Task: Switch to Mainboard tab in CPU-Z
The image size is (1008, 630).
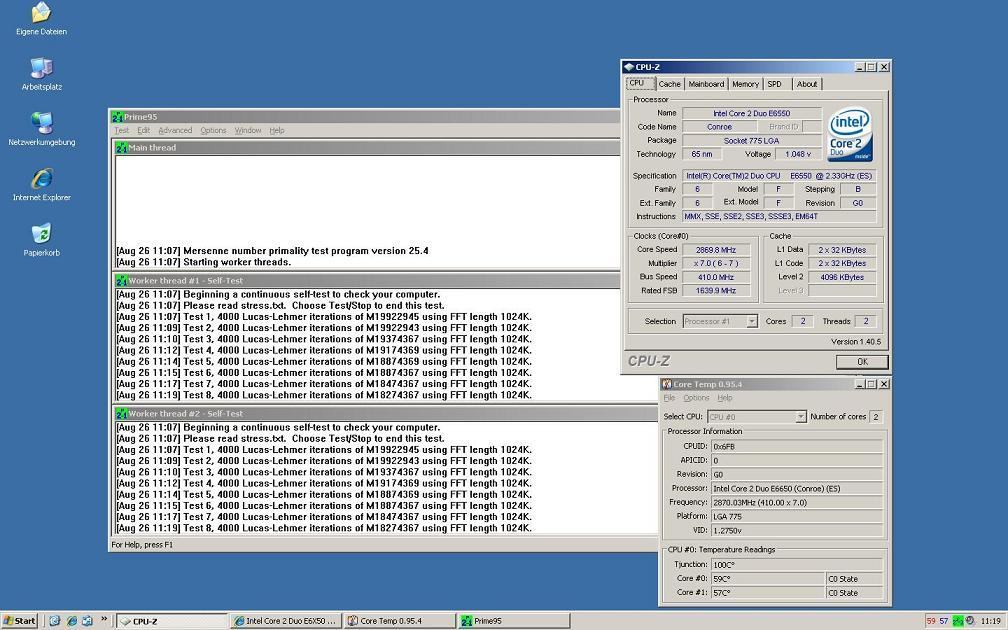Action: pos(706,84)
